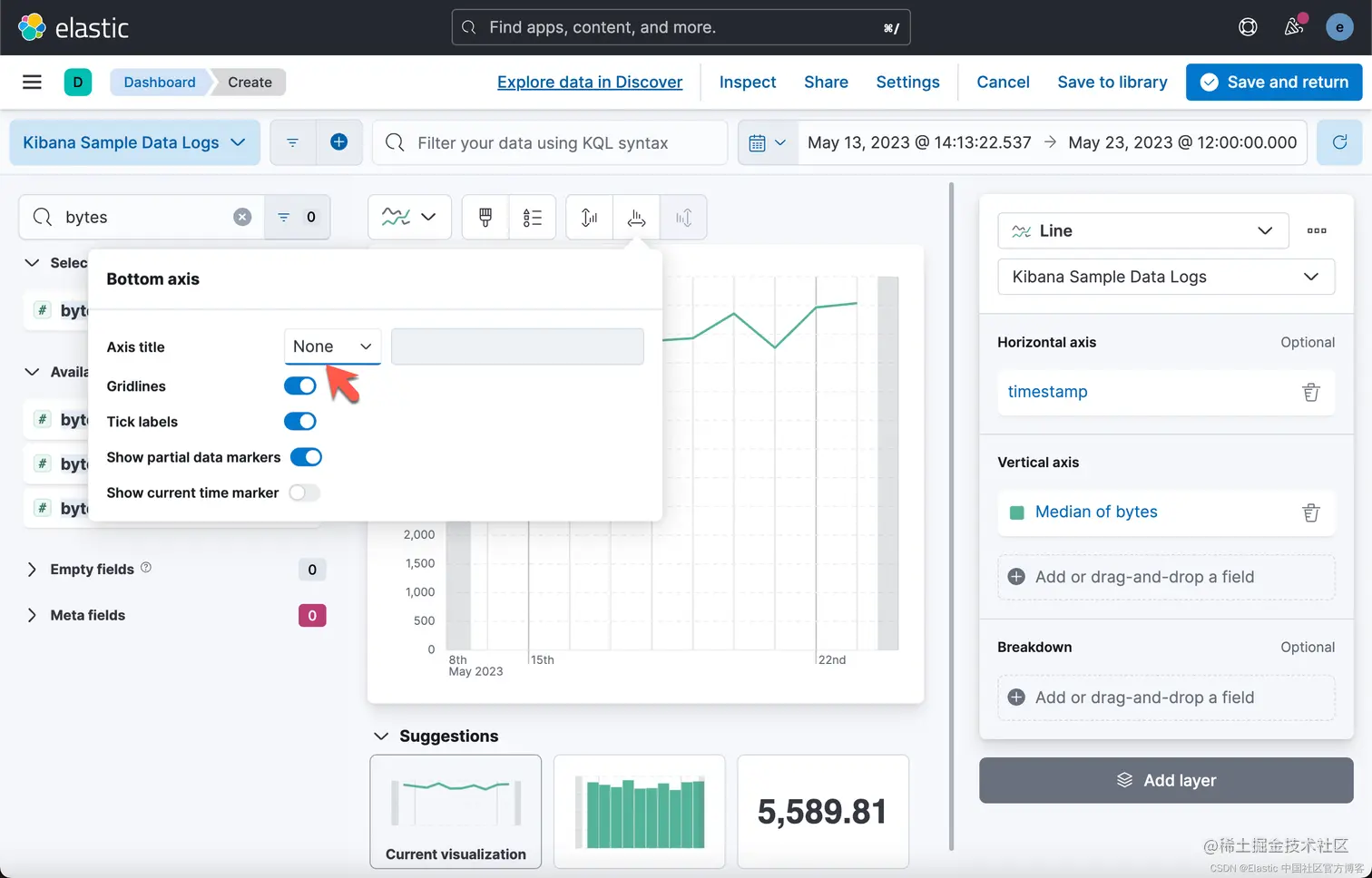The image size is (1372, 878).
Task: Open the help lifebuoy icon
Action: click(1248, 27)
